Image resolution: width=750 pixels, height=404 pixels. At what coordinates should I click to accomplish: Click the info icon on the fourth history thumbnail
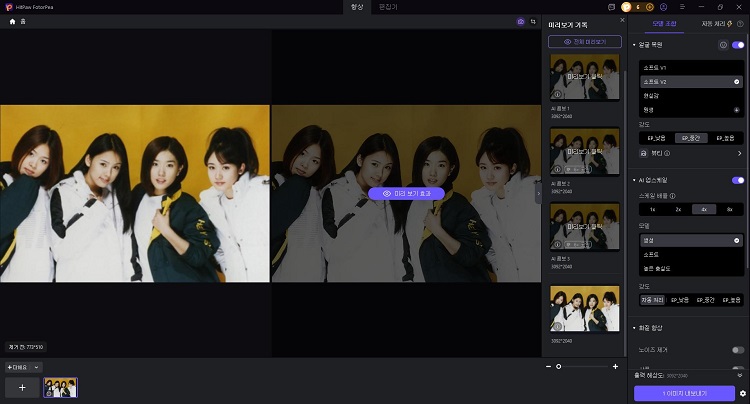557,327
